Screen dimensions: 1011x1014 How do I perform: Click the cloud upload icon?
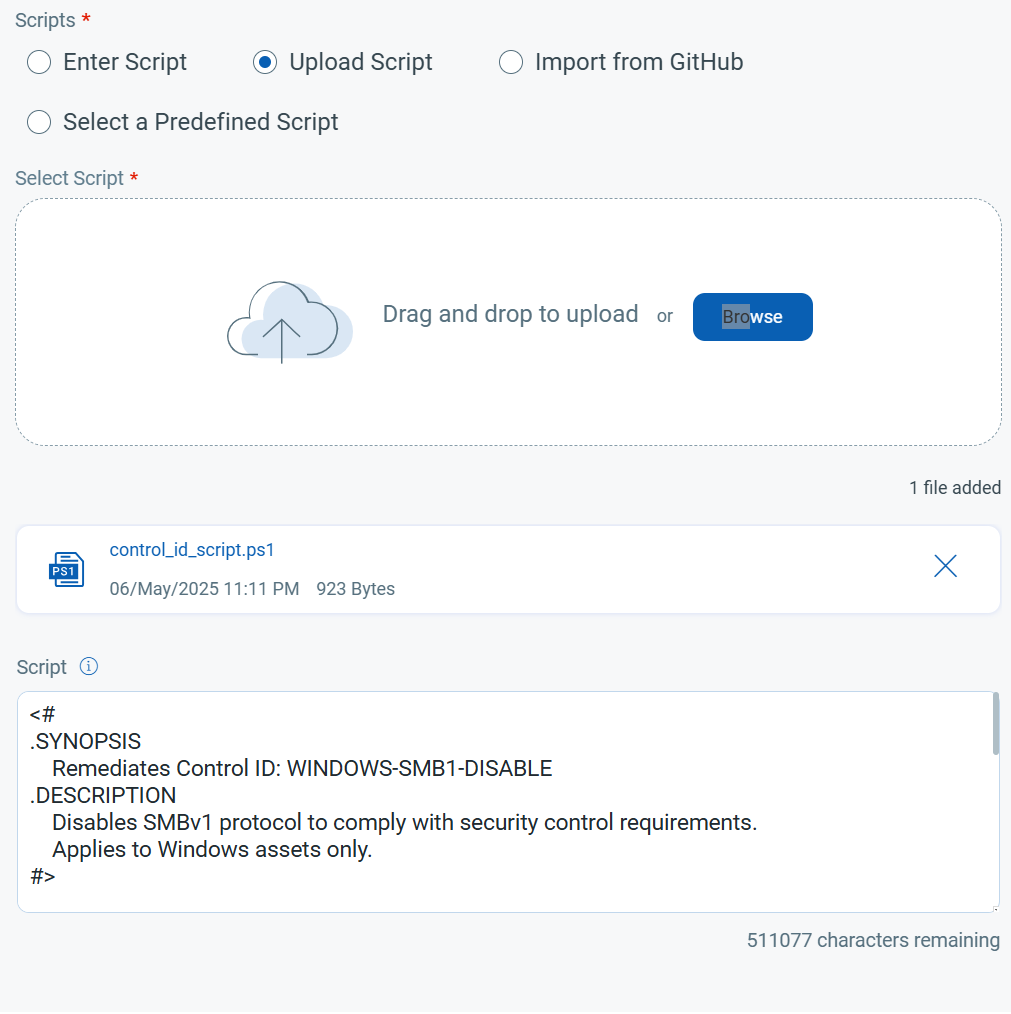tap(289, 321)
